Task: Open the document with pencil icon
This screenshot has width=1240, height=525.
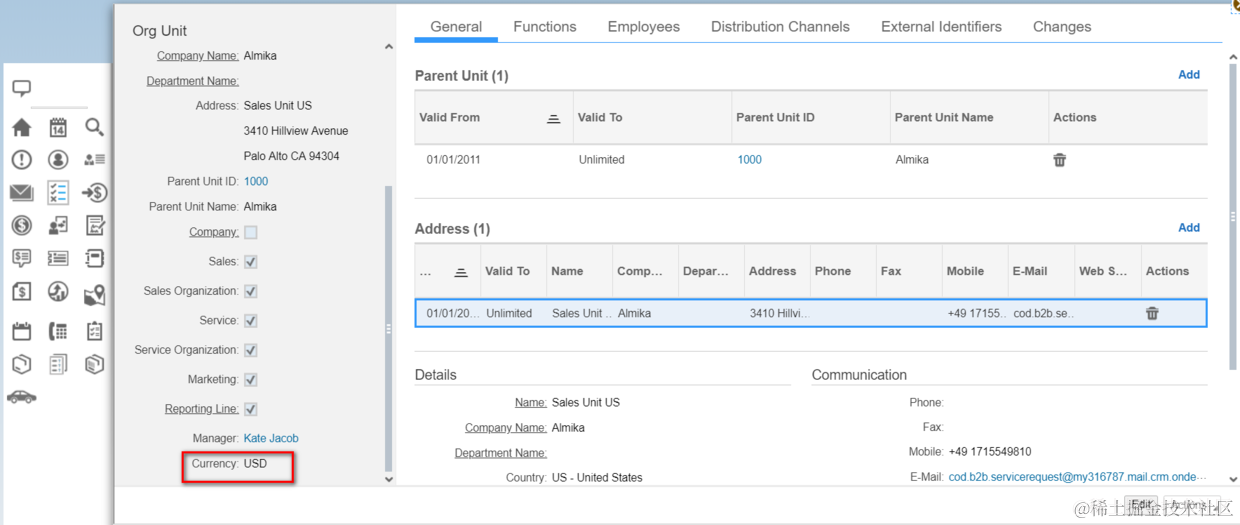Action: click(x=94, y=226)
